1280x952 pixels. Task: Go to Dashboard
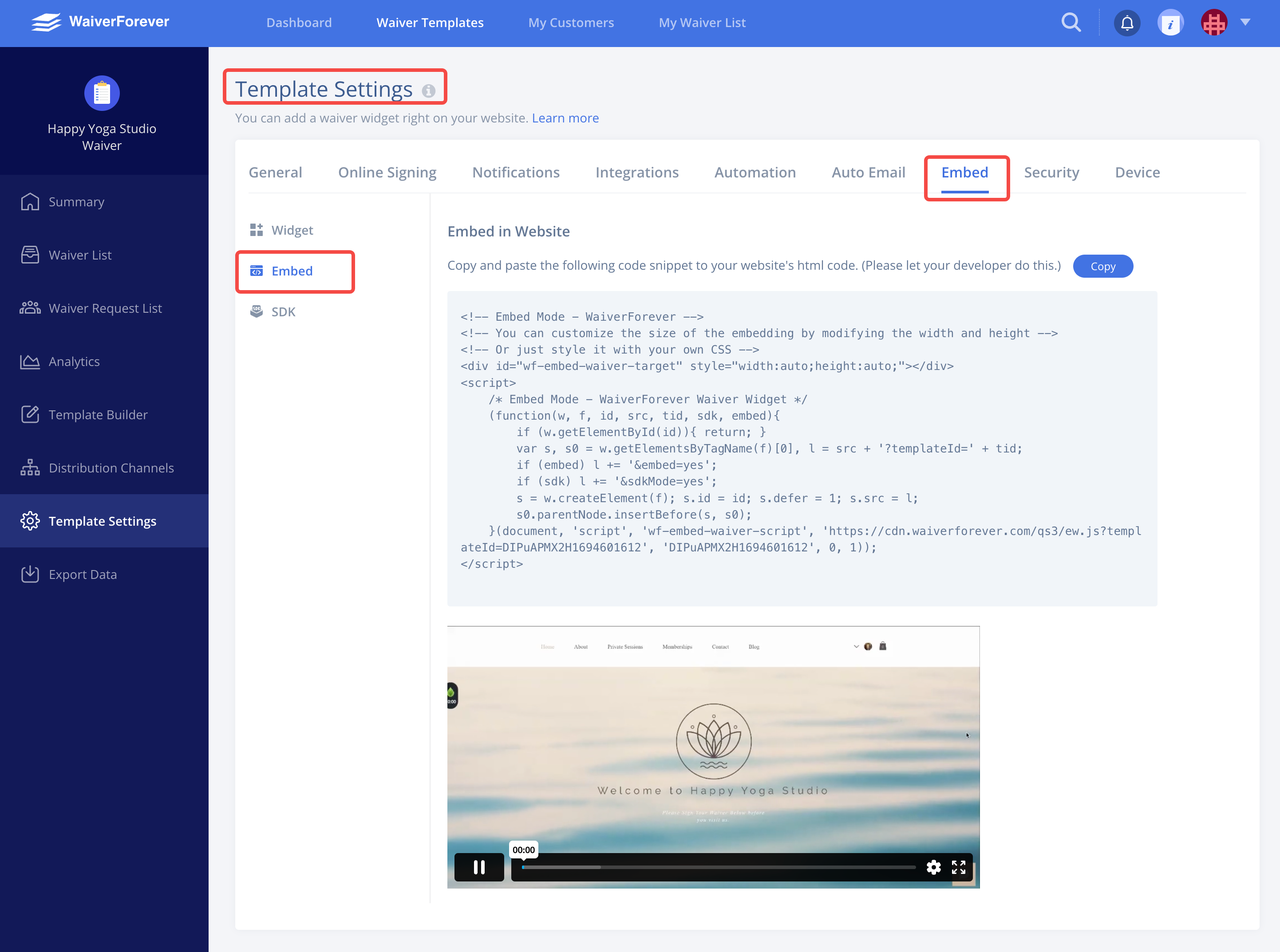tap(299, 22)
